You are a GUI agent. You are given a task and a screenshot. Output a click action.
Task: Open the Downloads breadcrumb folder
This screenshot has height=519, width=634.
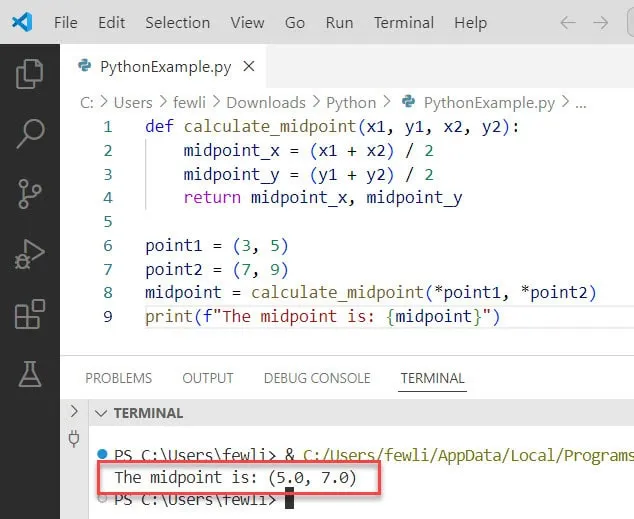265,102
